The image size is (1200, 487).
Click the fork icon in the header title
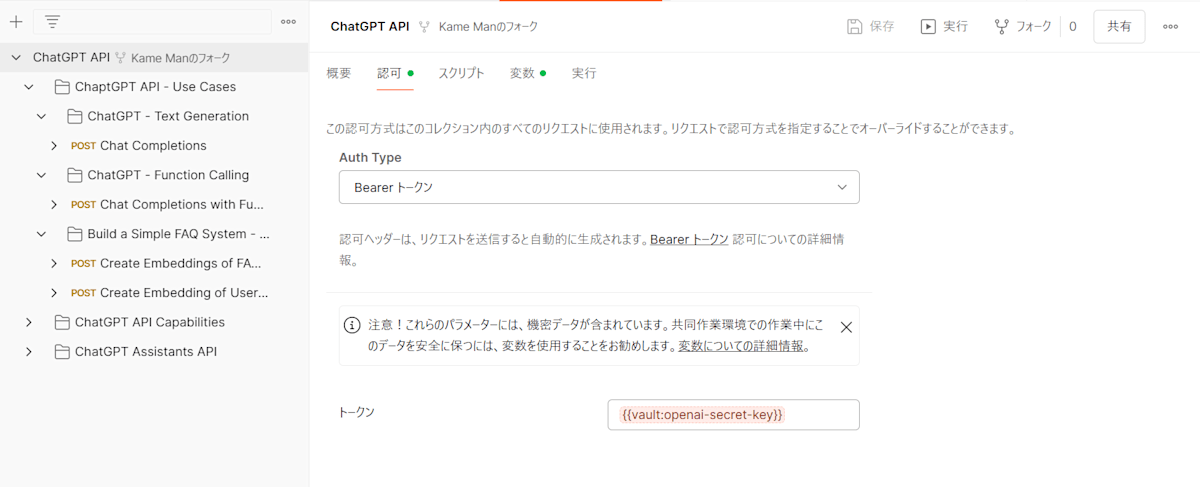tap(425, 27)
